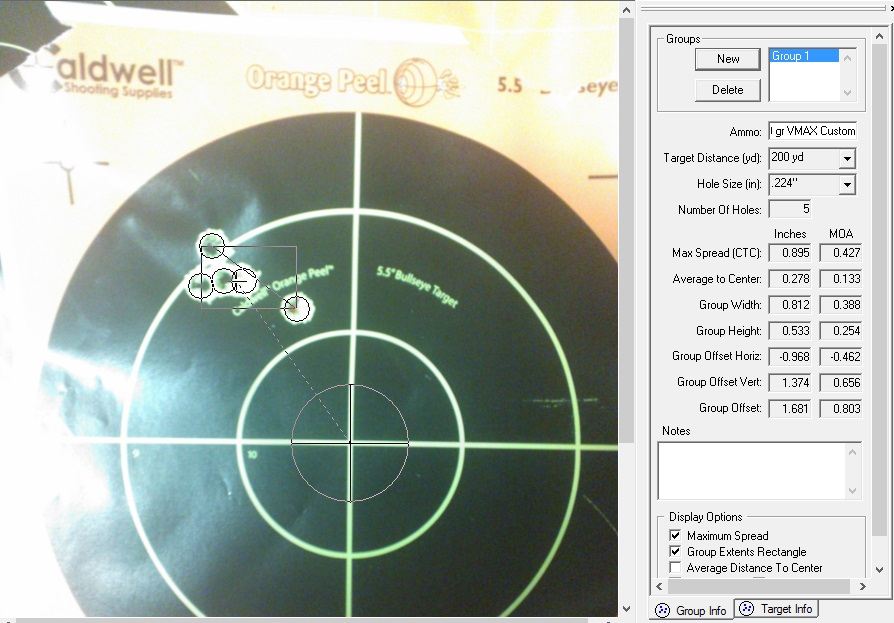The height and width of the screenshot is (623, 894).
Task: Switch to the Target Info tab
Action: tap(777, 609)
